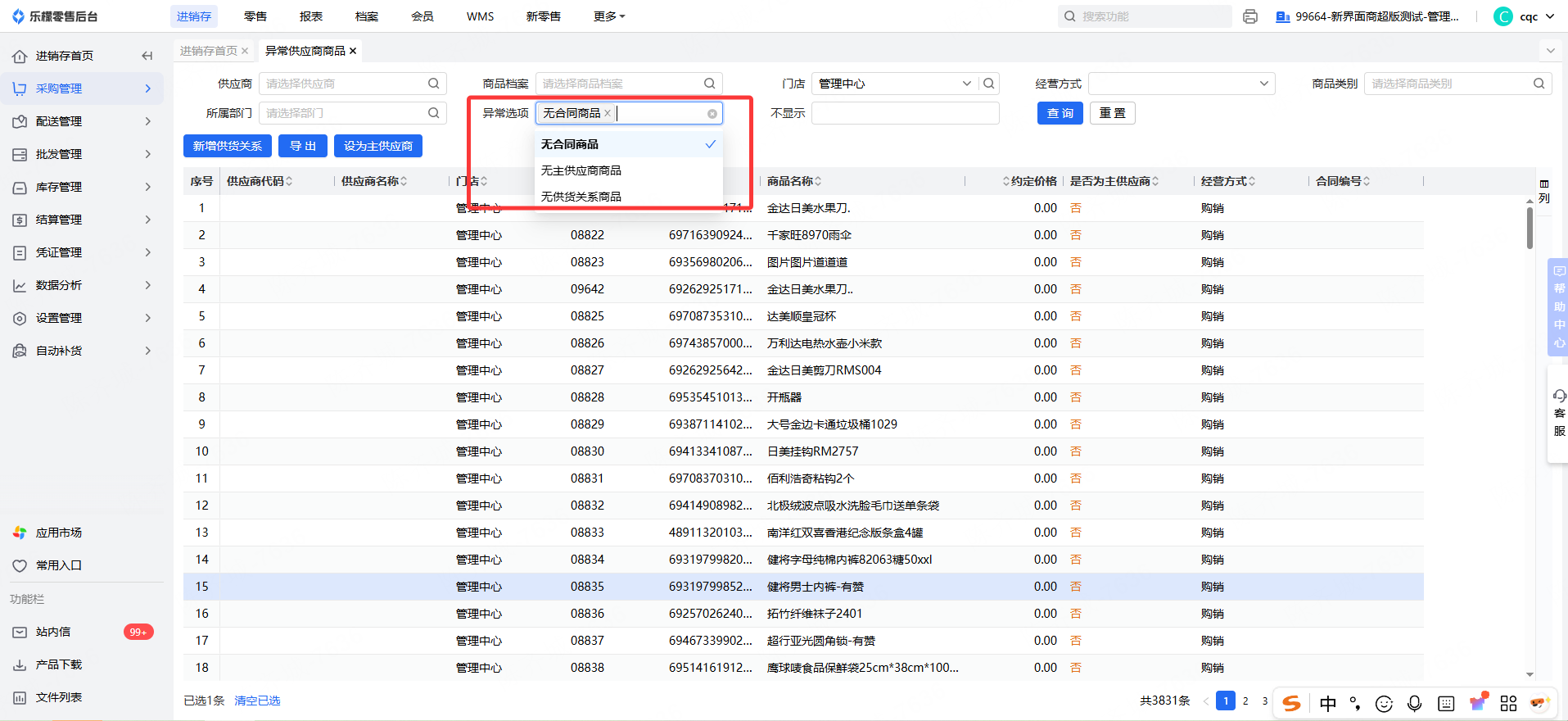Click the 结算管理 sidebar icon
Screen dimensions: 1568x721
20,220
